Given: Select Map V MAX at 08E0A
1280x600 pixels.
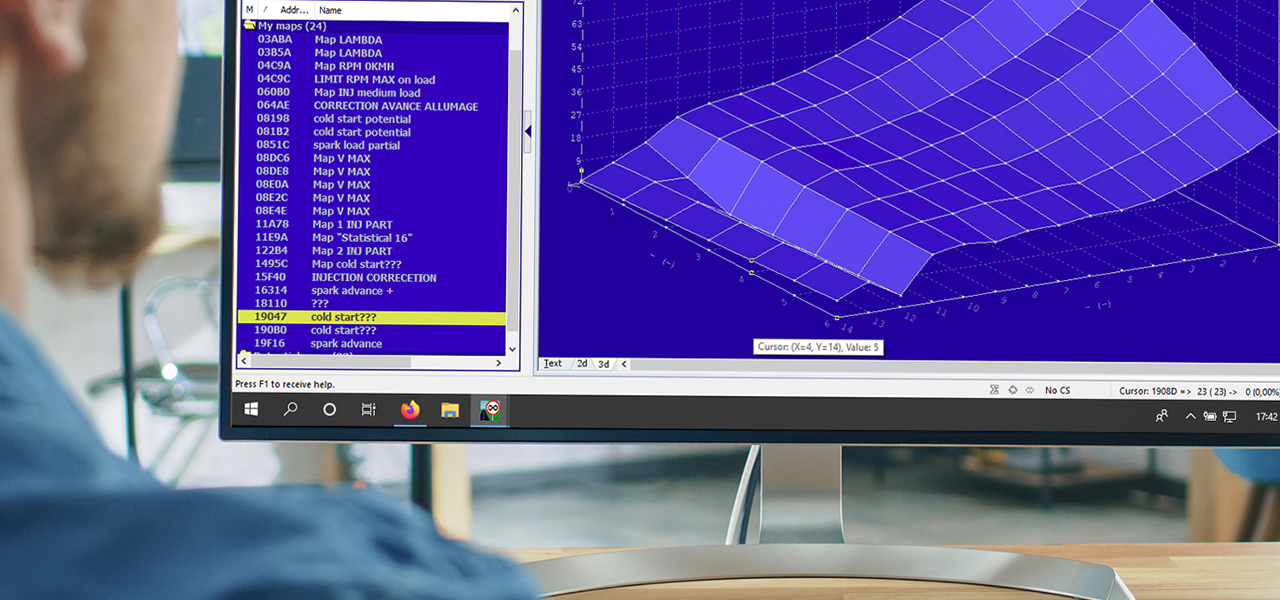Looking at the screenshot, I should click(374, 185).
